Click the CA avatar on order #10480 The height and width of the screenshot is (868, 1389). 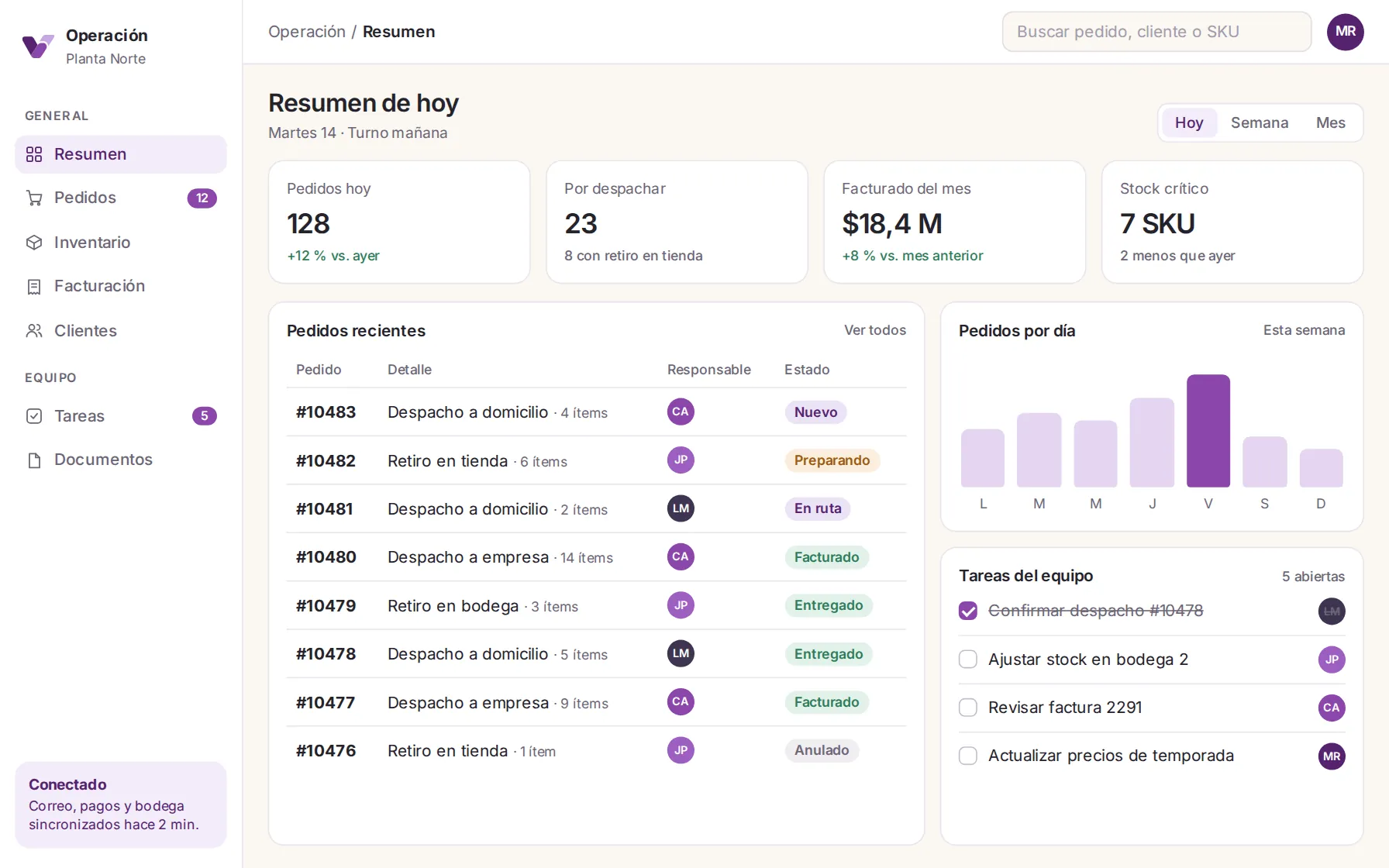tap(681, 556)
